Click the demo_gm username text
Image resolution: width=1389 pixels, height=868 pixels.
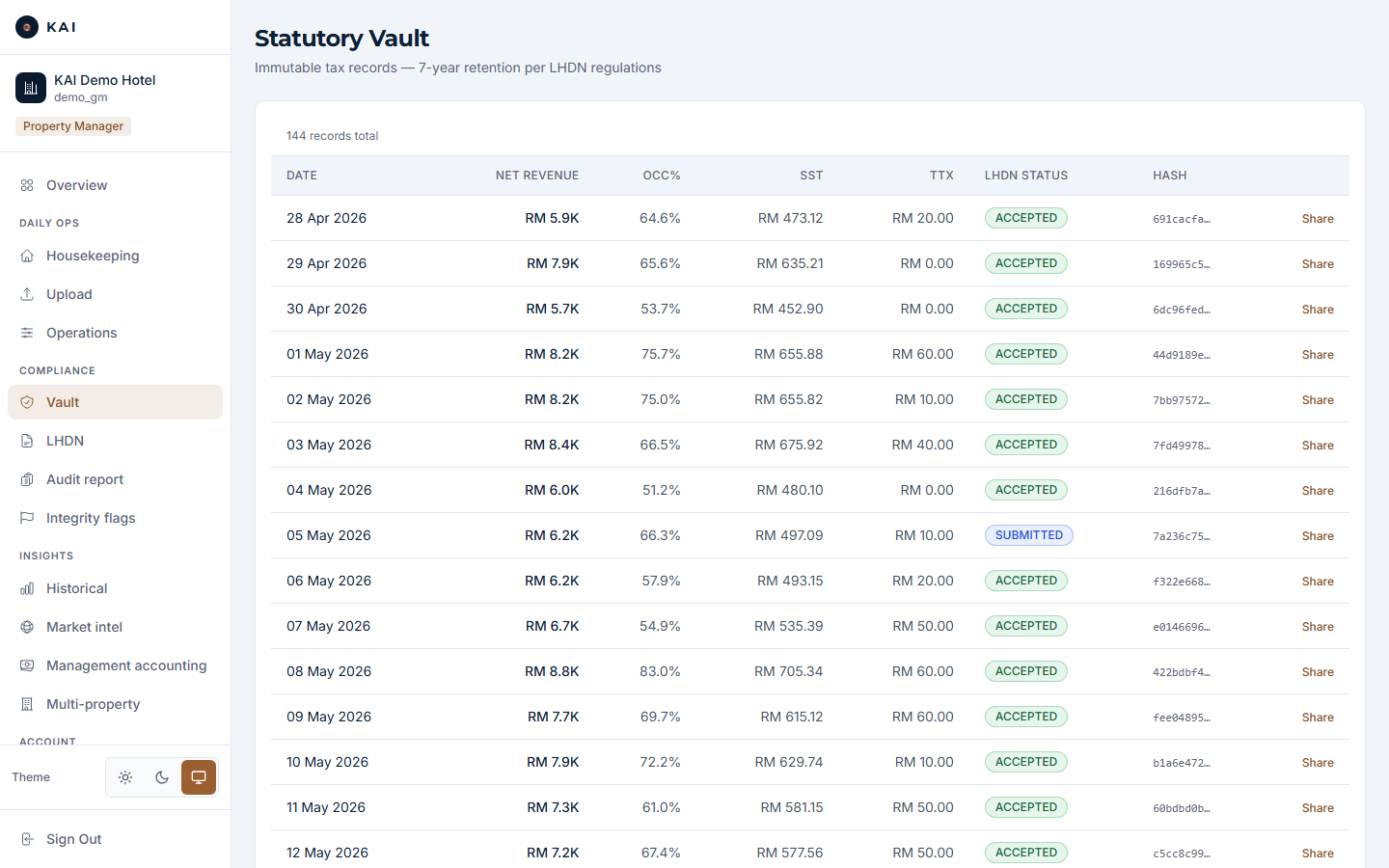81,97
